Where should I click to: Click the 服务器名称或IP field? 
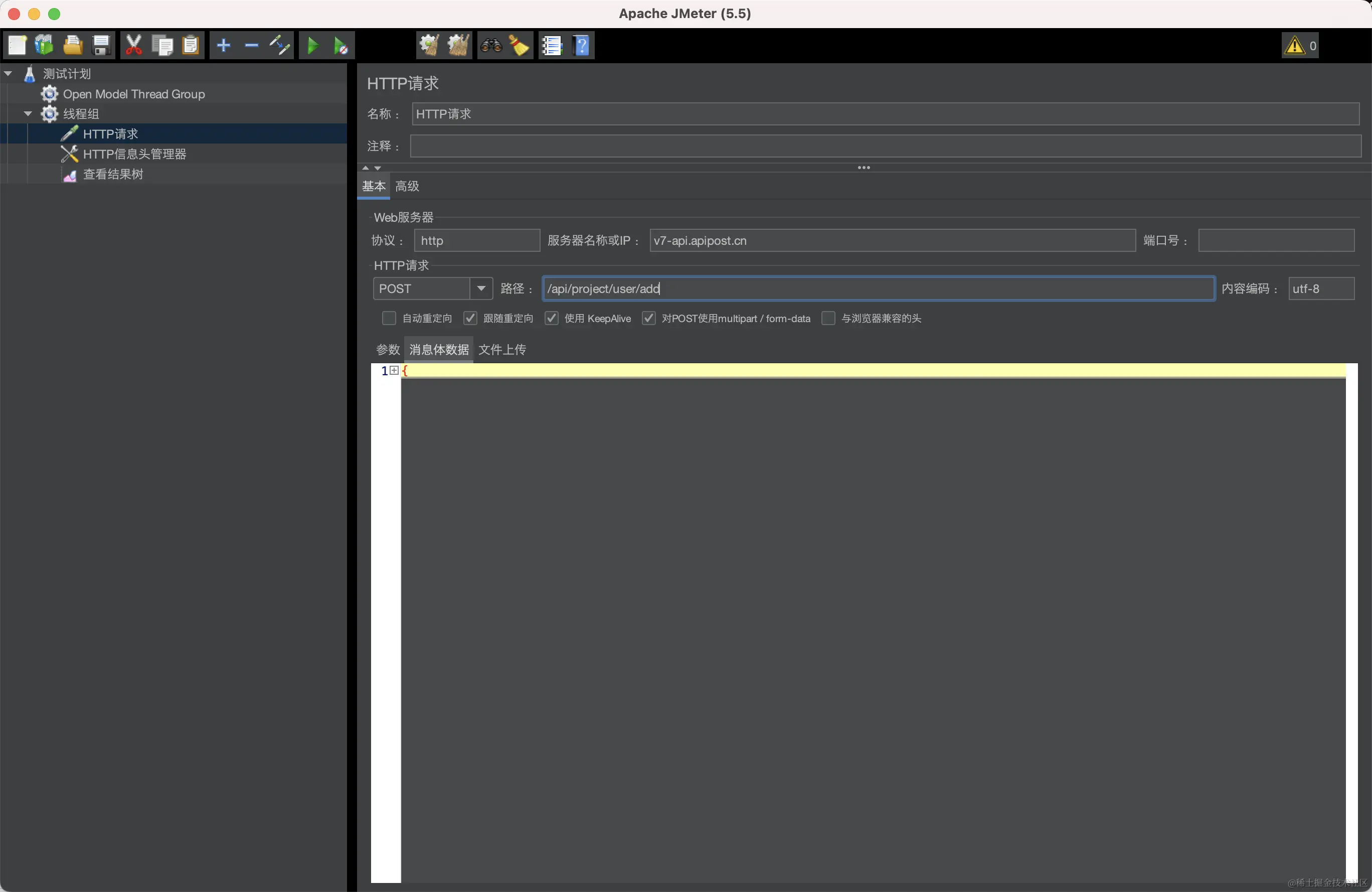click(893, 240)
